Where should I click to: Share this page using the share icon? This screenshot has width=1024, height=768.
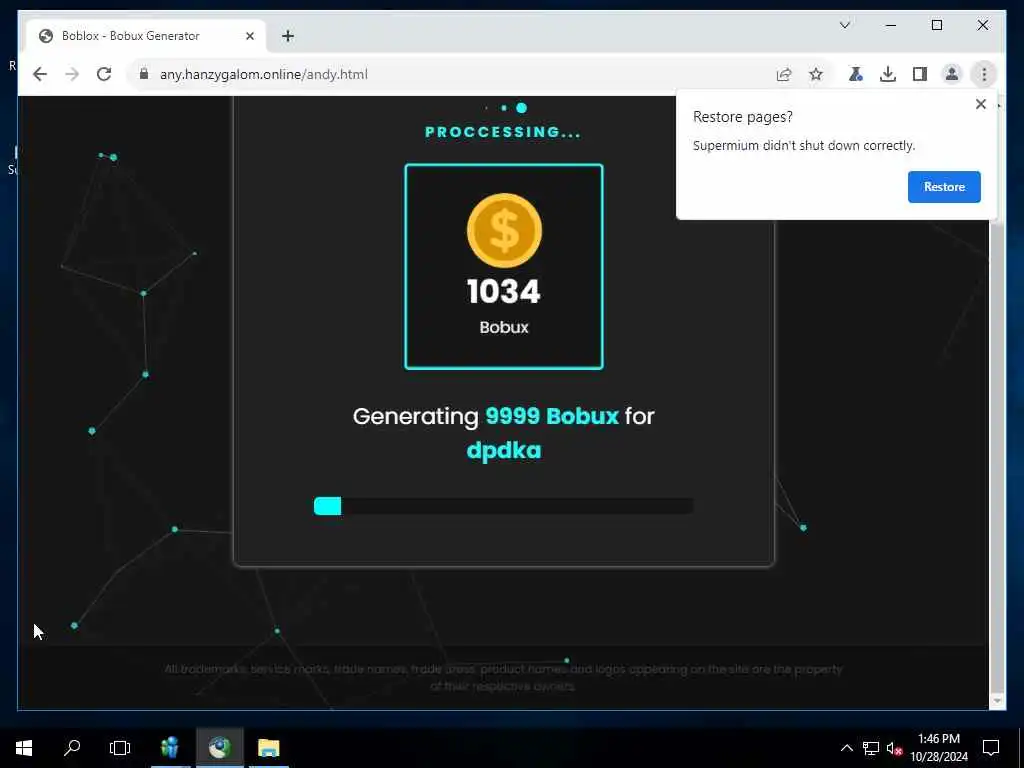[x=784, y=74]
